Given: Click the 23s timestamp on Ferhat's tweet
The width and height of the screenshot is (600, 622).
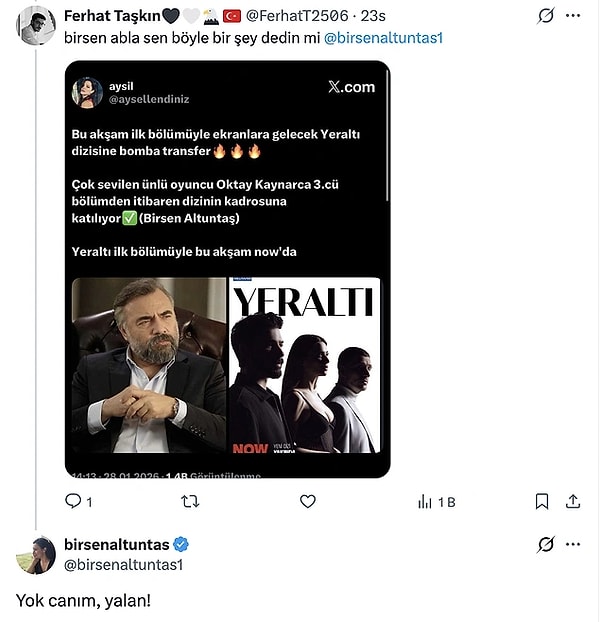Looking at the screenshot, I should coord(373,16).
